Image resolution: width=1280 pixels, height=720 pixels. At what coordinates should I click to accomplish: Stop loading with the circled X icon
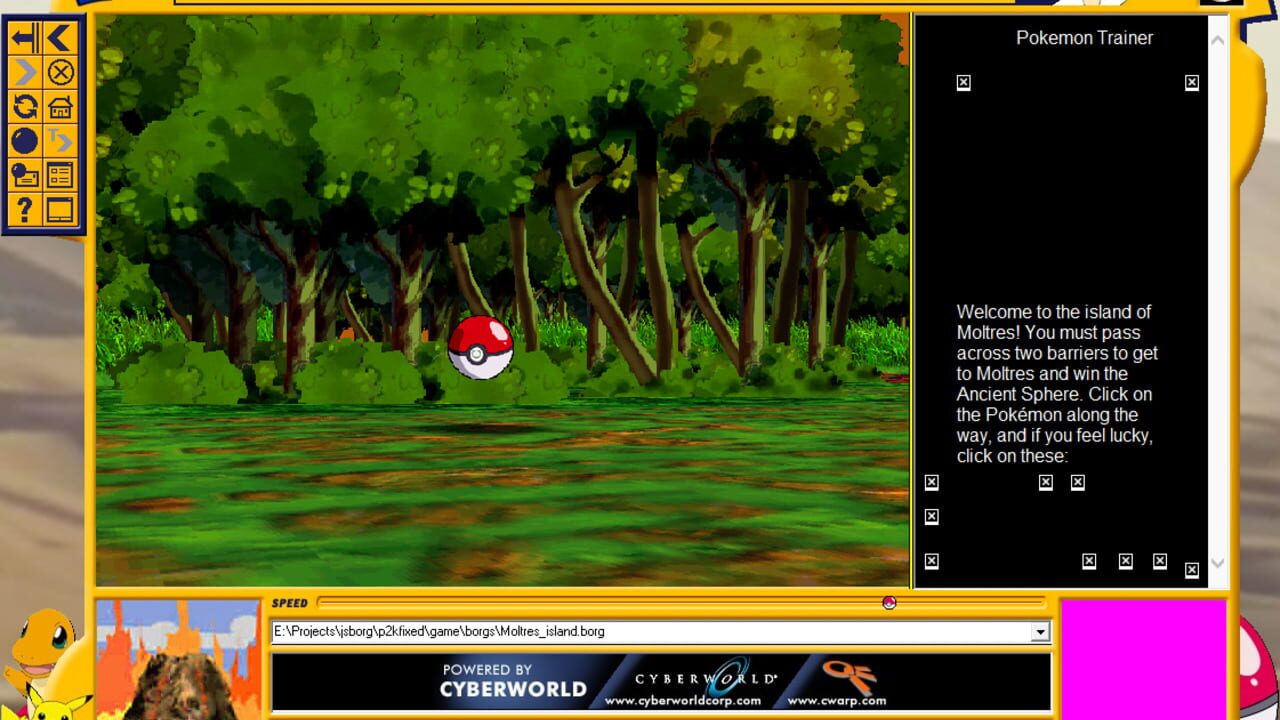tap(60, 73)
